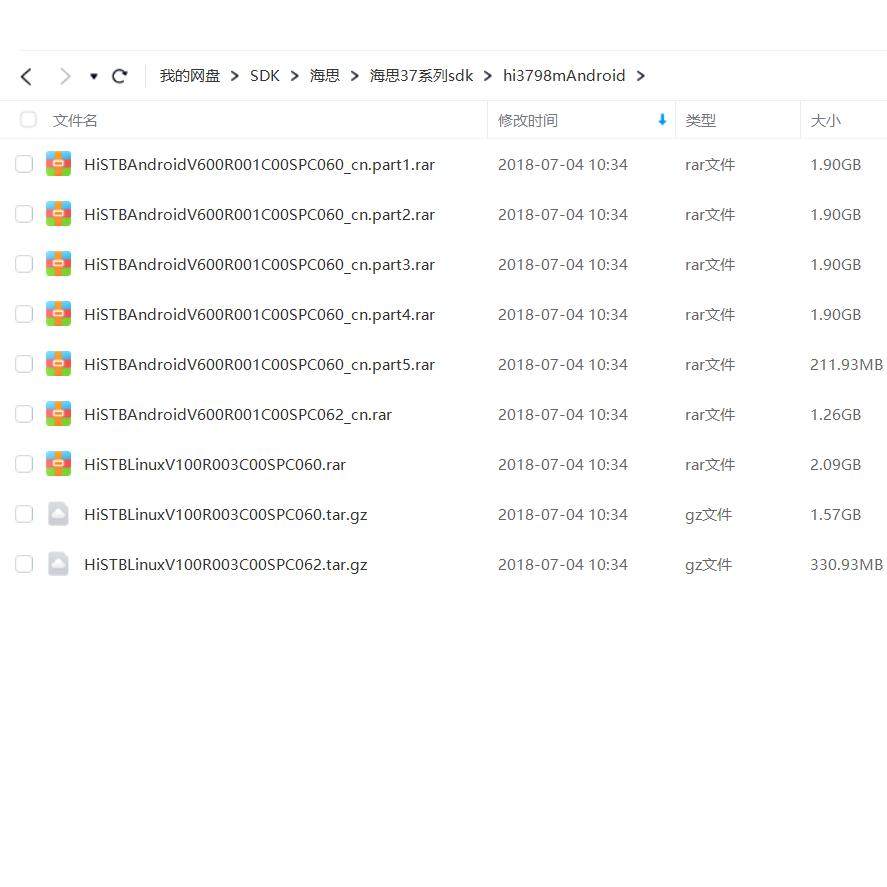Sort by 大小 column header
This screenshot has width=887, height=887.
pos(825,120)
